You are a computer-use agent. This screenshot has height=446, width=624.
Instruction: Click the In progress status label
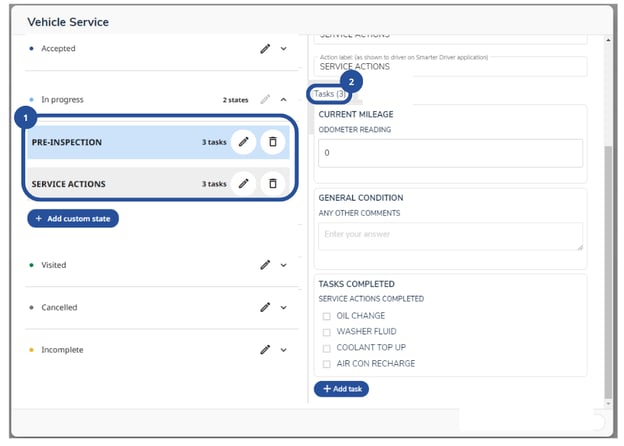(62, 99)
